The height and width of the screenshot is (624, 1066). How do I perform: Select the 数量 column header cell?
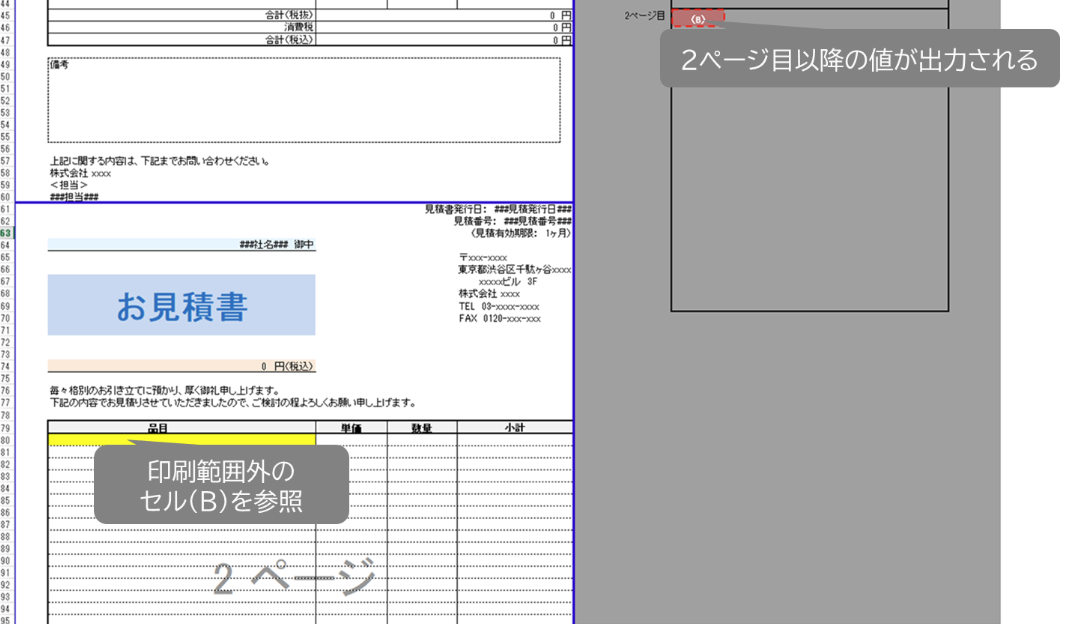pos(422,427)
